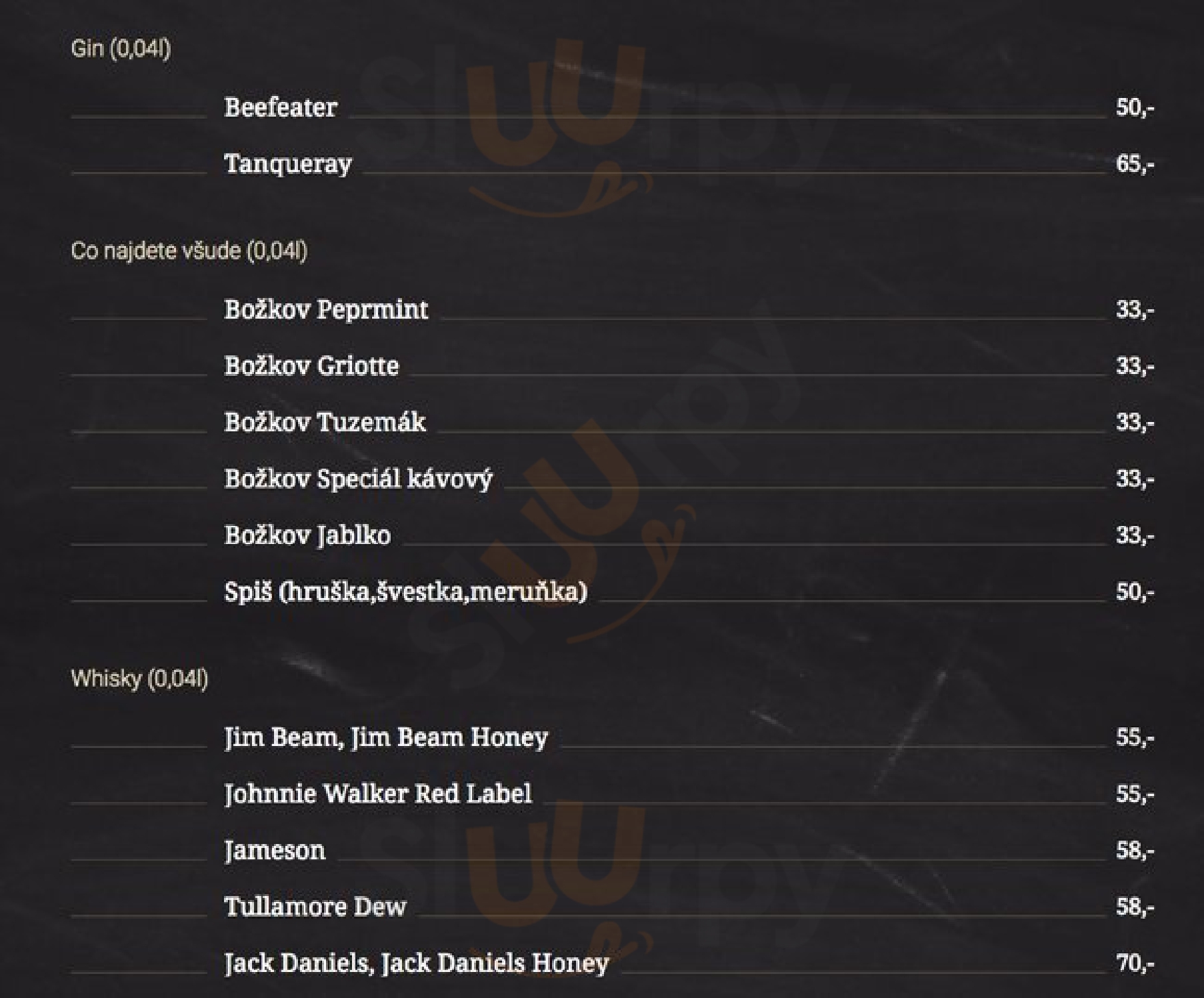The height and width of the screenshot is (998, 1204).
Task: Click the 65,- price for Tanqueray
Action: pyautogui.click(x=1135, y=164)
